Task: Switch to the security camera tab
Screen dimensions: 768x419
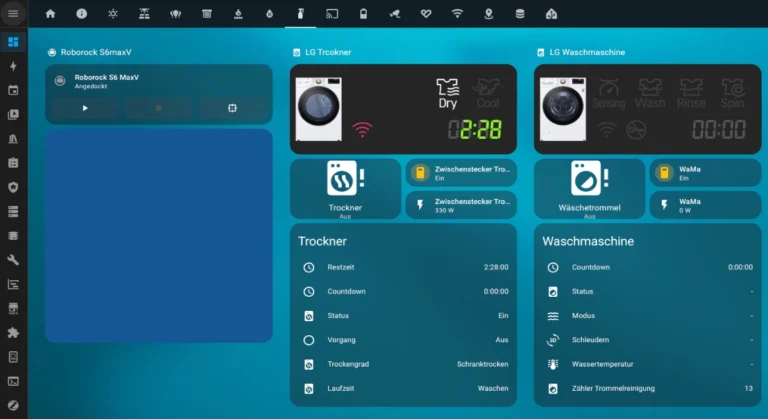Action: point(395,14)
